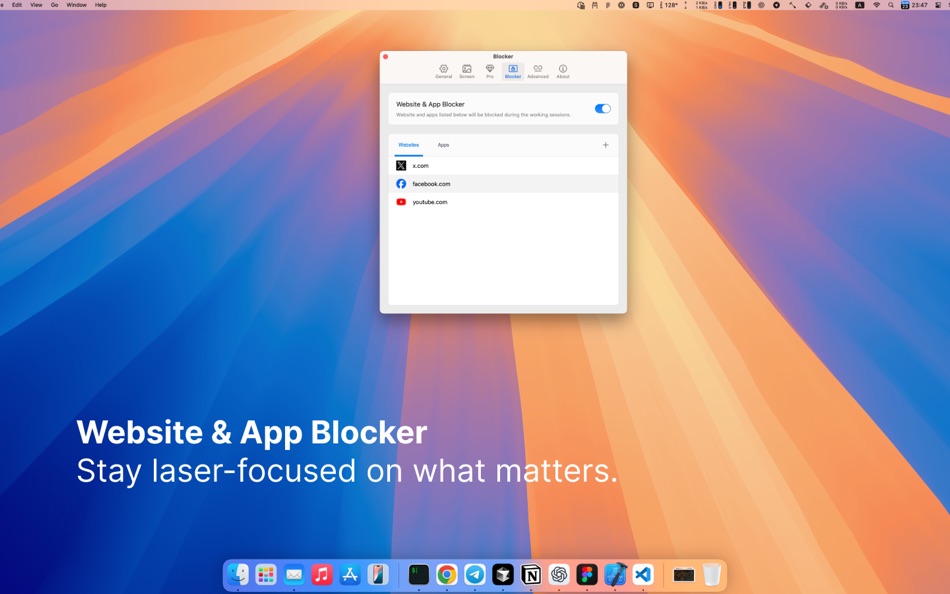Viewport: 950px width, 594px height.
Task: Open the Go menu
Action: tap(55, 5)
